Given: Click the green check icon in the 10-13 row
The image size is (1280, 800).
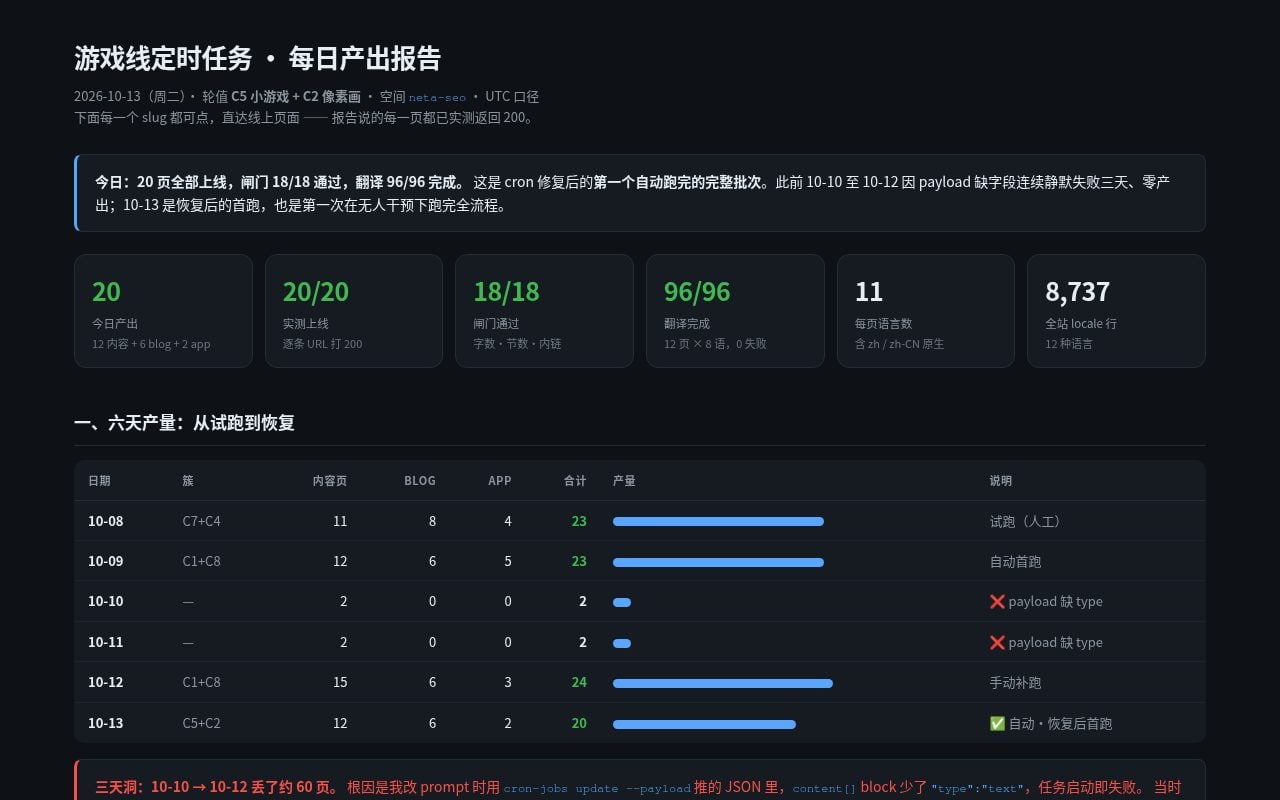Looking at the screenshot, I should pyautogui.click(x=997, y=723).
